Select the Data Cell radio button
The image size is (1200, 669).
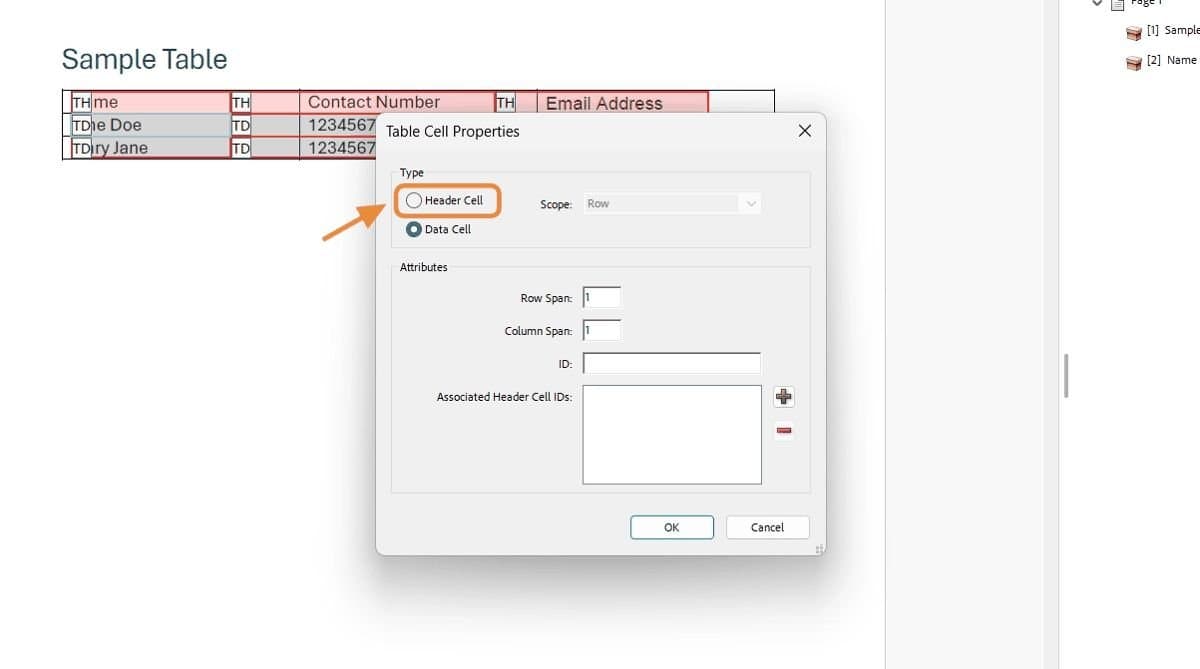pyautogui.click(x=414, y=229)
